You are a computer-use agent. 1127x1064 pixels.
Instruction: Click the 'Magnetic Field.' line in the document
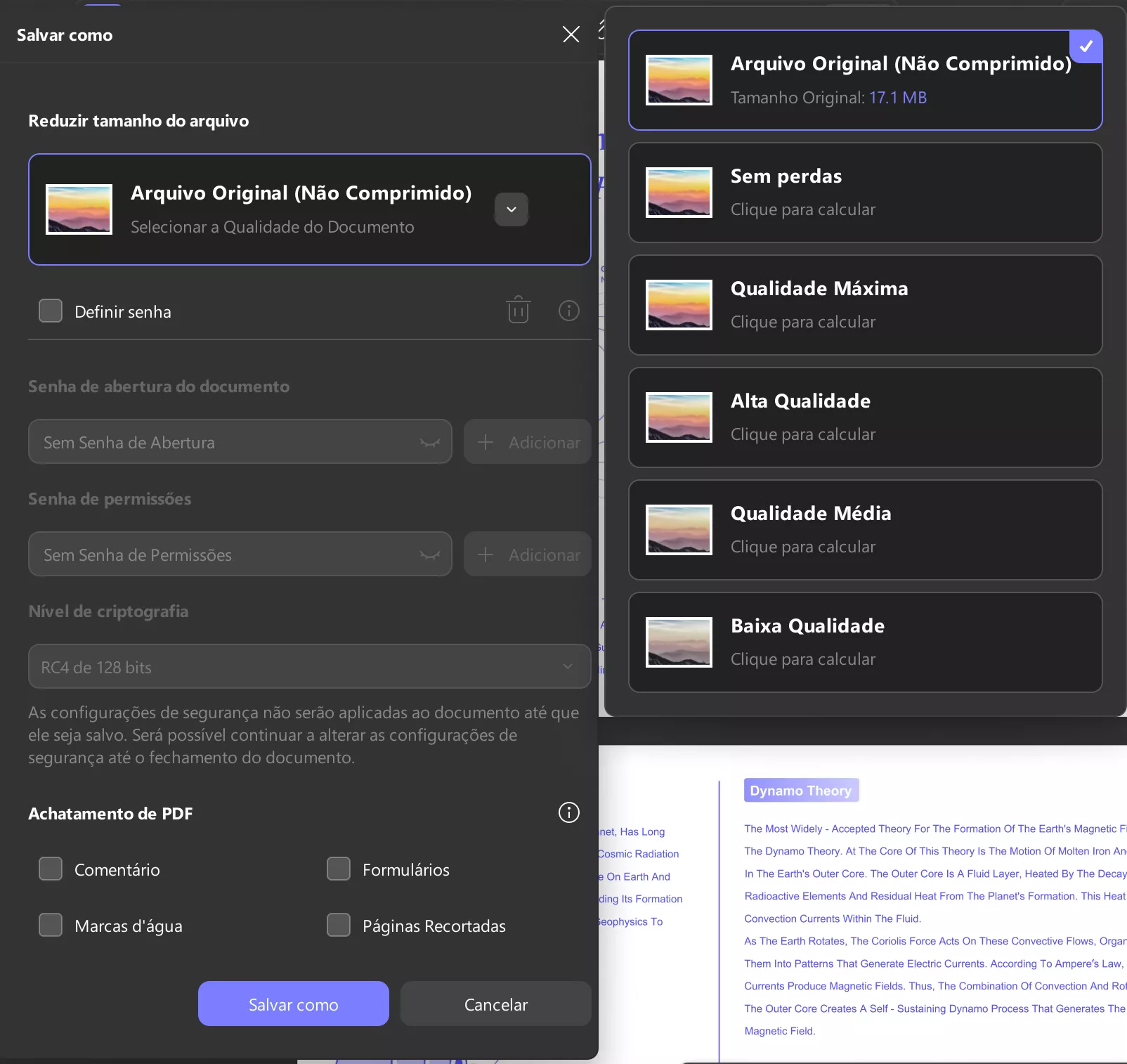[780, 1031]
